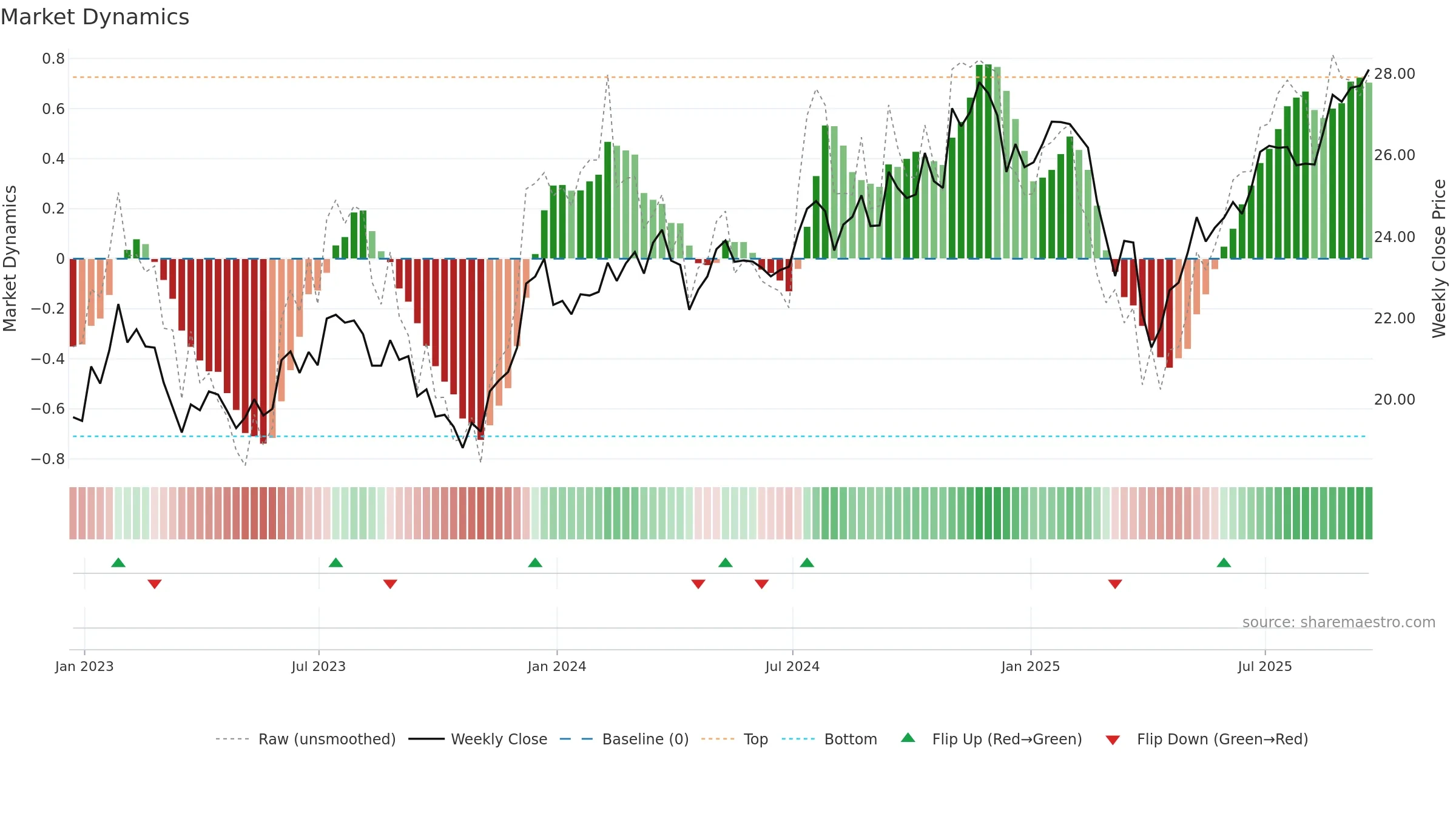Image resolution: width=1456 pixels, height=819 pixels.
Task: Click the Jul 2024 axis label
Action: pos(792,666)
